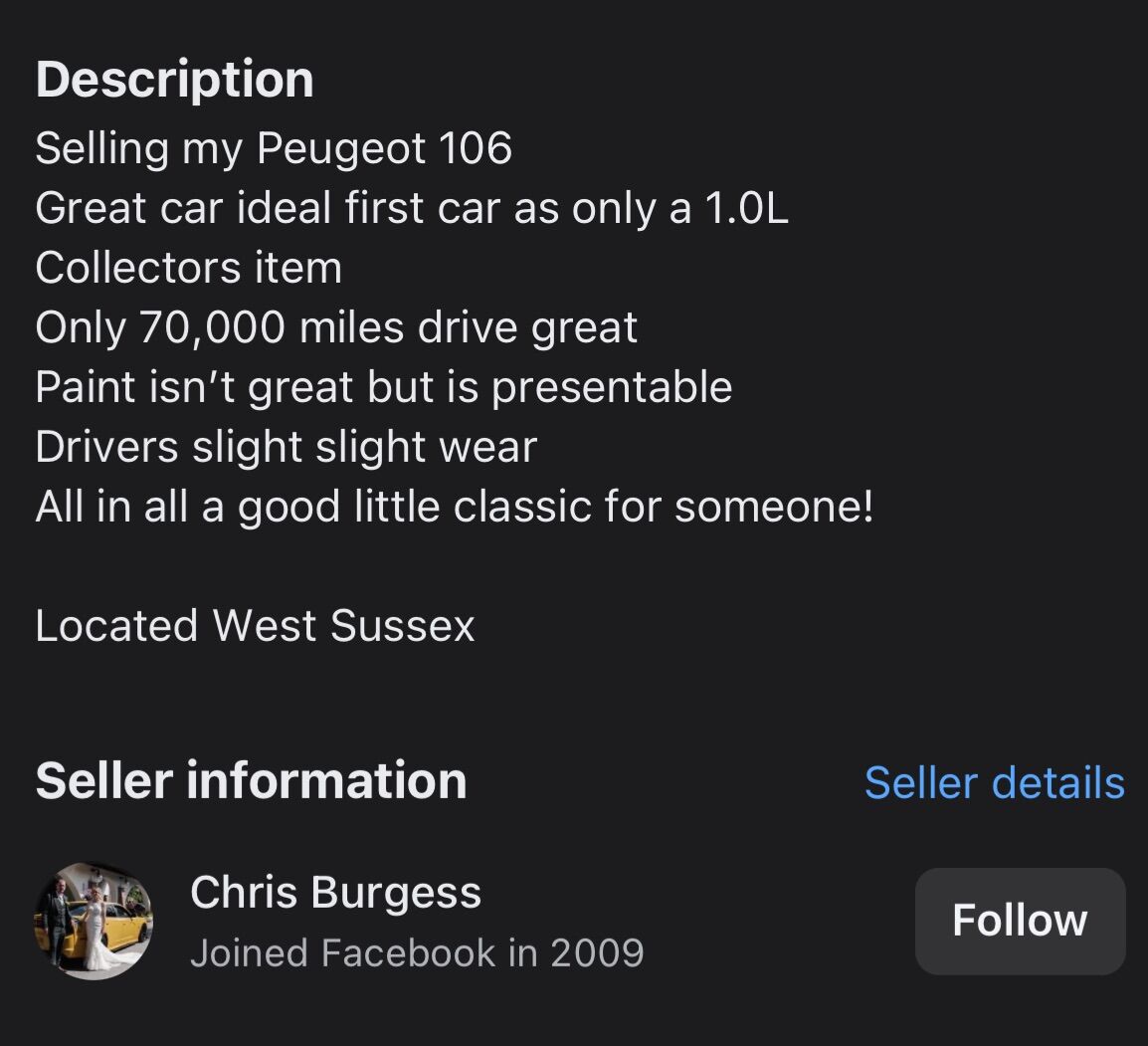Select the "Joined Facebook in 2009" text

417,952
